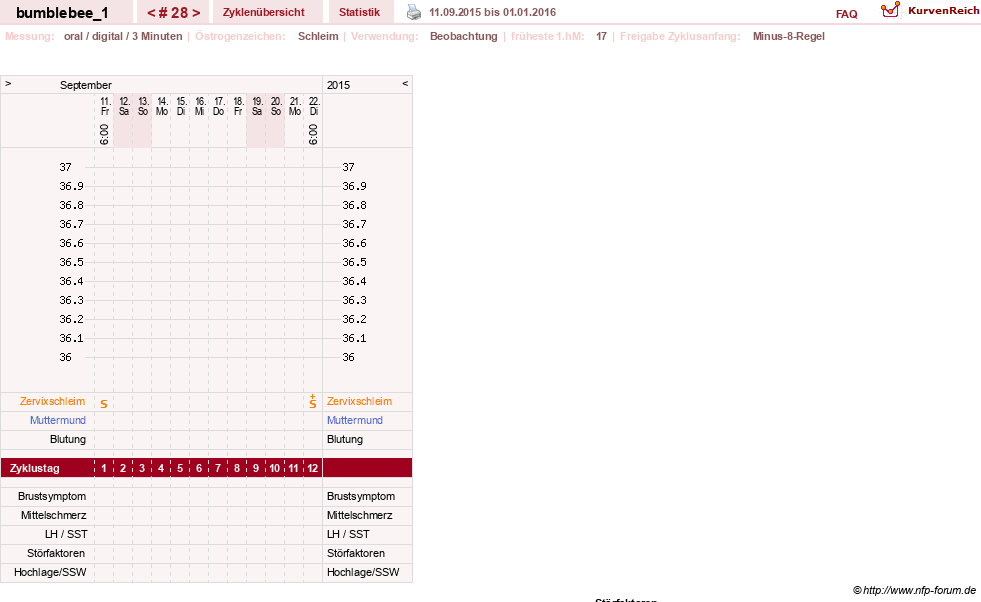Open the Zyklenübersicht tab
981x602 pixels.
pyautogui.click(x=263, y=12)
